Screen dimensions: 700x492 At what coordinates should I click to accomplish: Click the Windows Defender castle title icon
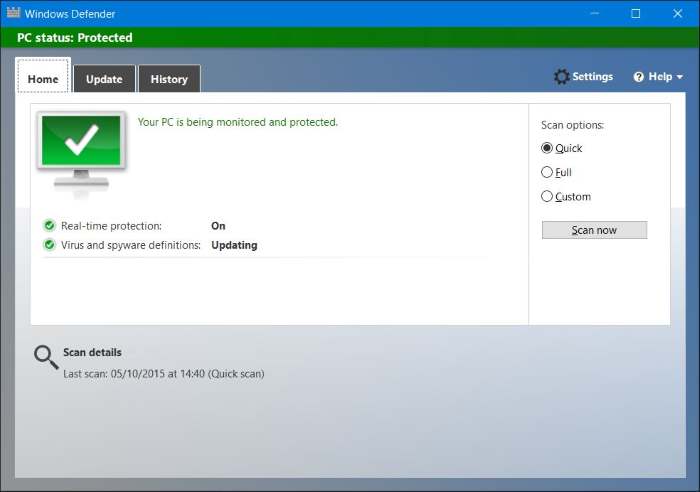pos(13,13)
